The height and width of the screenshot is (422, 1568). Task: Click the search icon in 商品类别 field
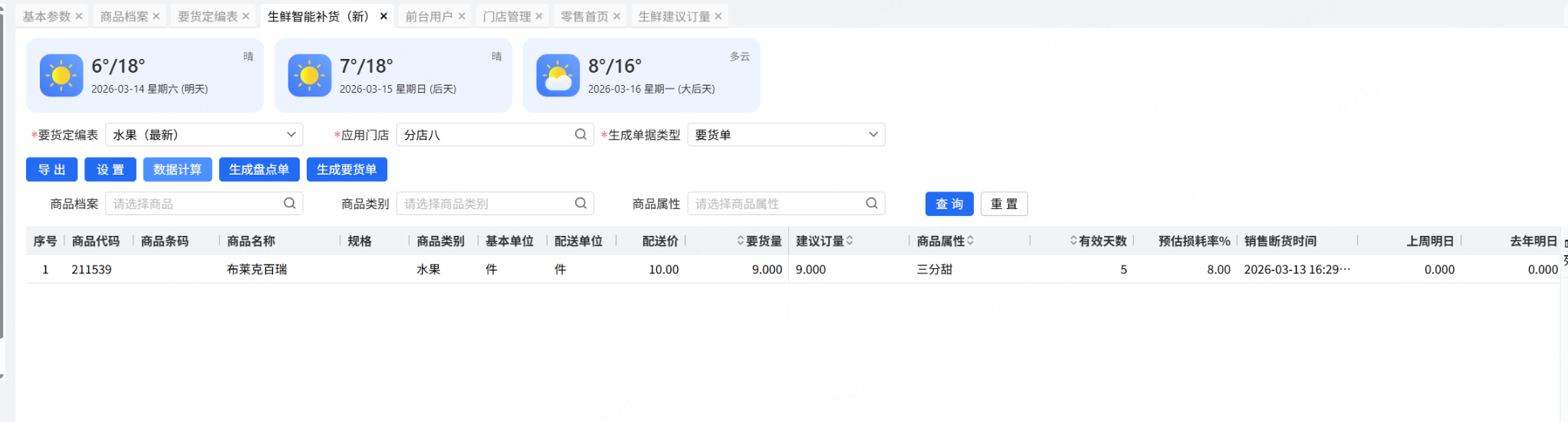click(x=580, y=204)
